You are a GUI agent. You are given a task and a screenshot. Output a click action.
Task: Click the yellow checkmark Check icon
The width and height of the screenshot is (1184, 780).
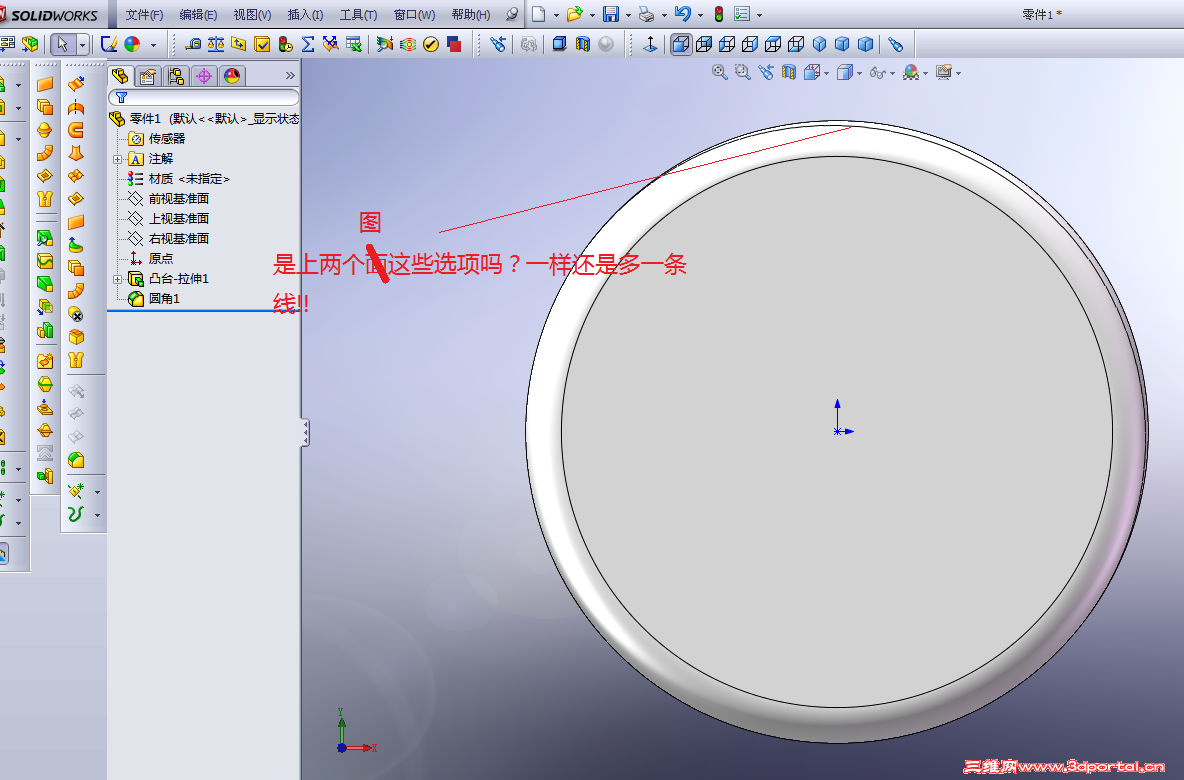430,45
